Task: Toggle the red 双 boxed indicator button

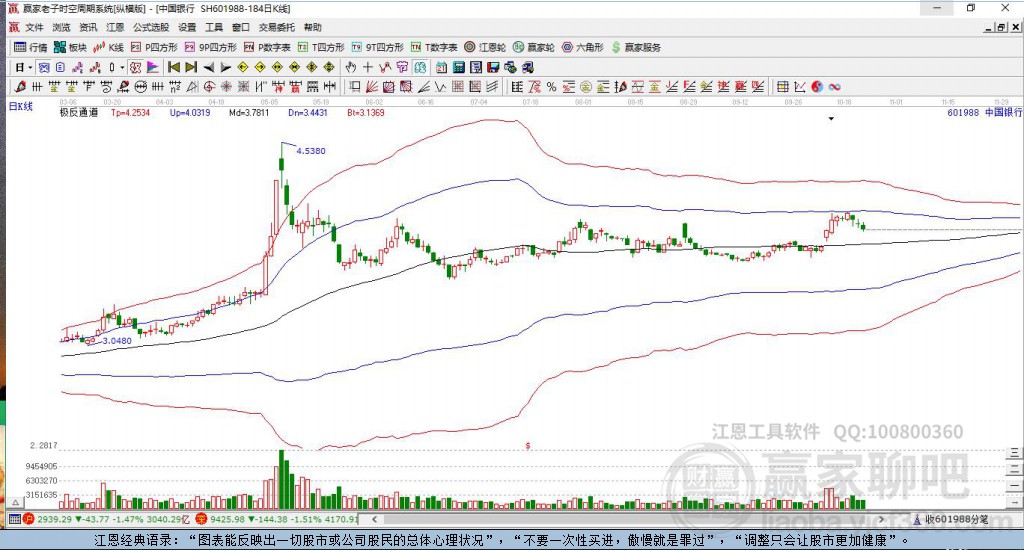Action: click(x=135, y=67)
